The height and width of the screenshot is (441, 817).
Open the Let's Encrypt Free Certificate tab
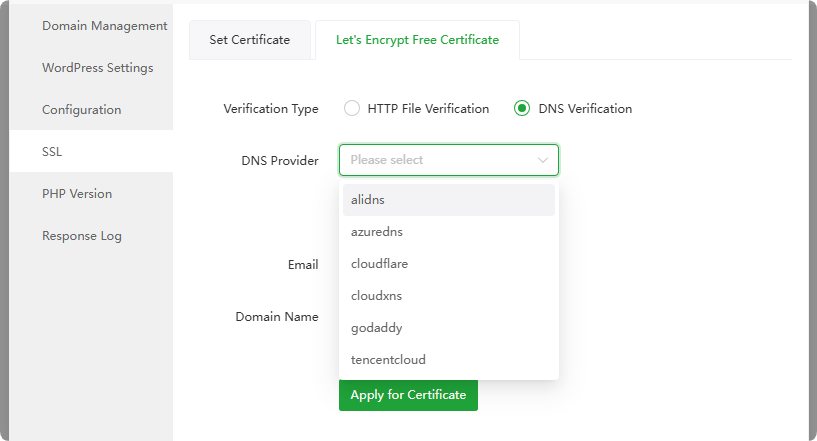(x=417, y=40)
